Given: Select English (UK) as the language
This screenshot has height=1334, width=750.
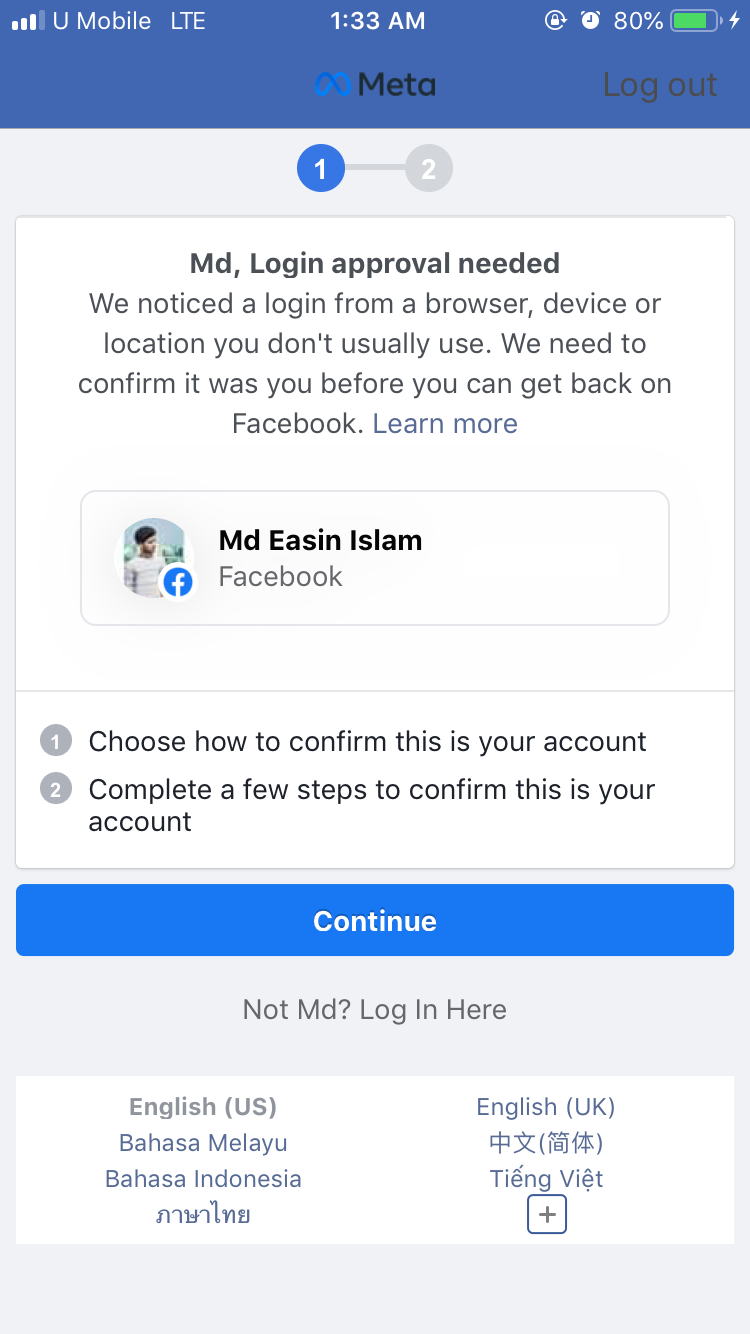Looking at the screenshot, I should [546, 1106].
